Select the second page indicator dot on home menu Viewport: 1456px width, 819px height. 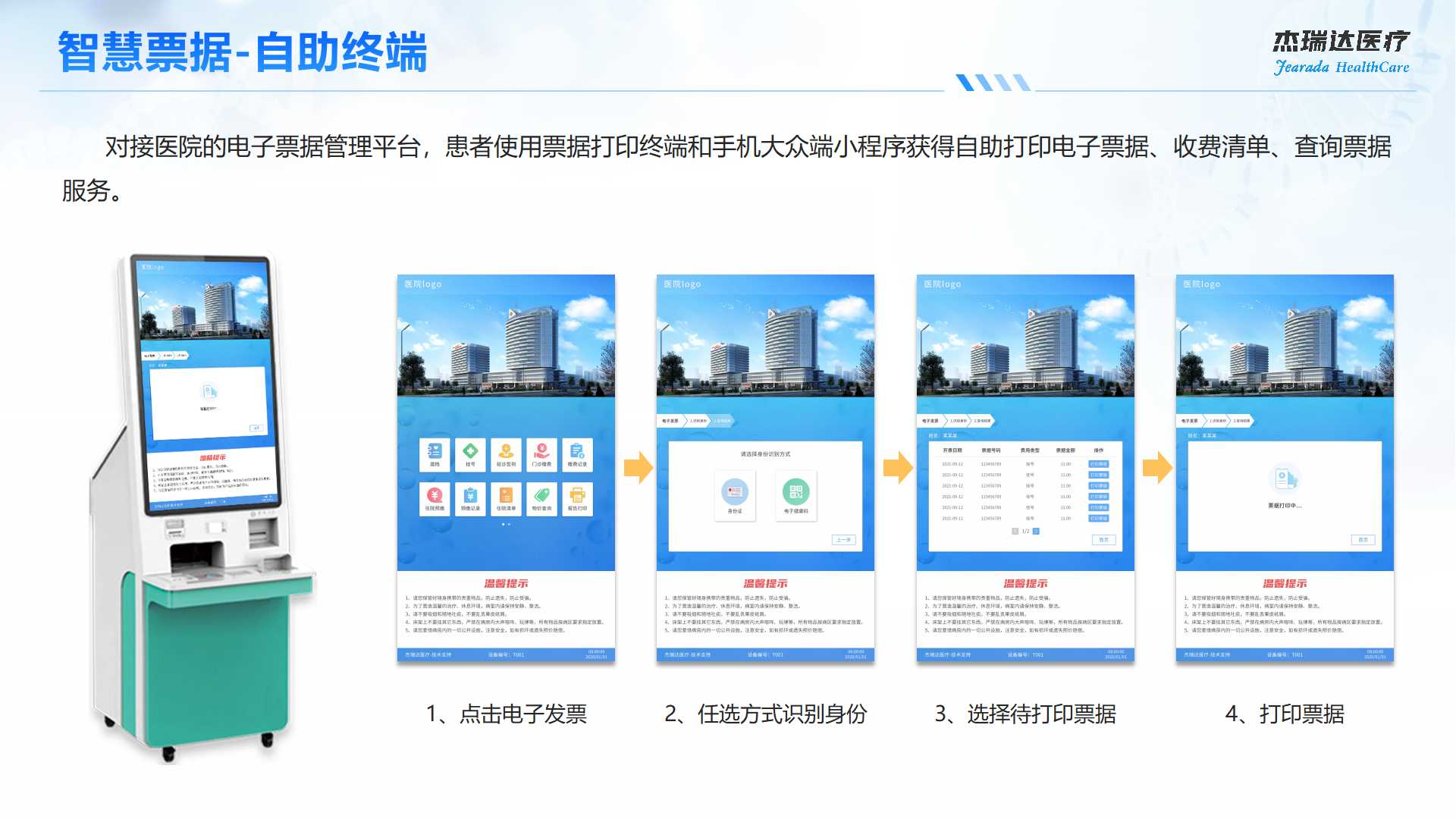pyautogui.click(x=509, y=524)
